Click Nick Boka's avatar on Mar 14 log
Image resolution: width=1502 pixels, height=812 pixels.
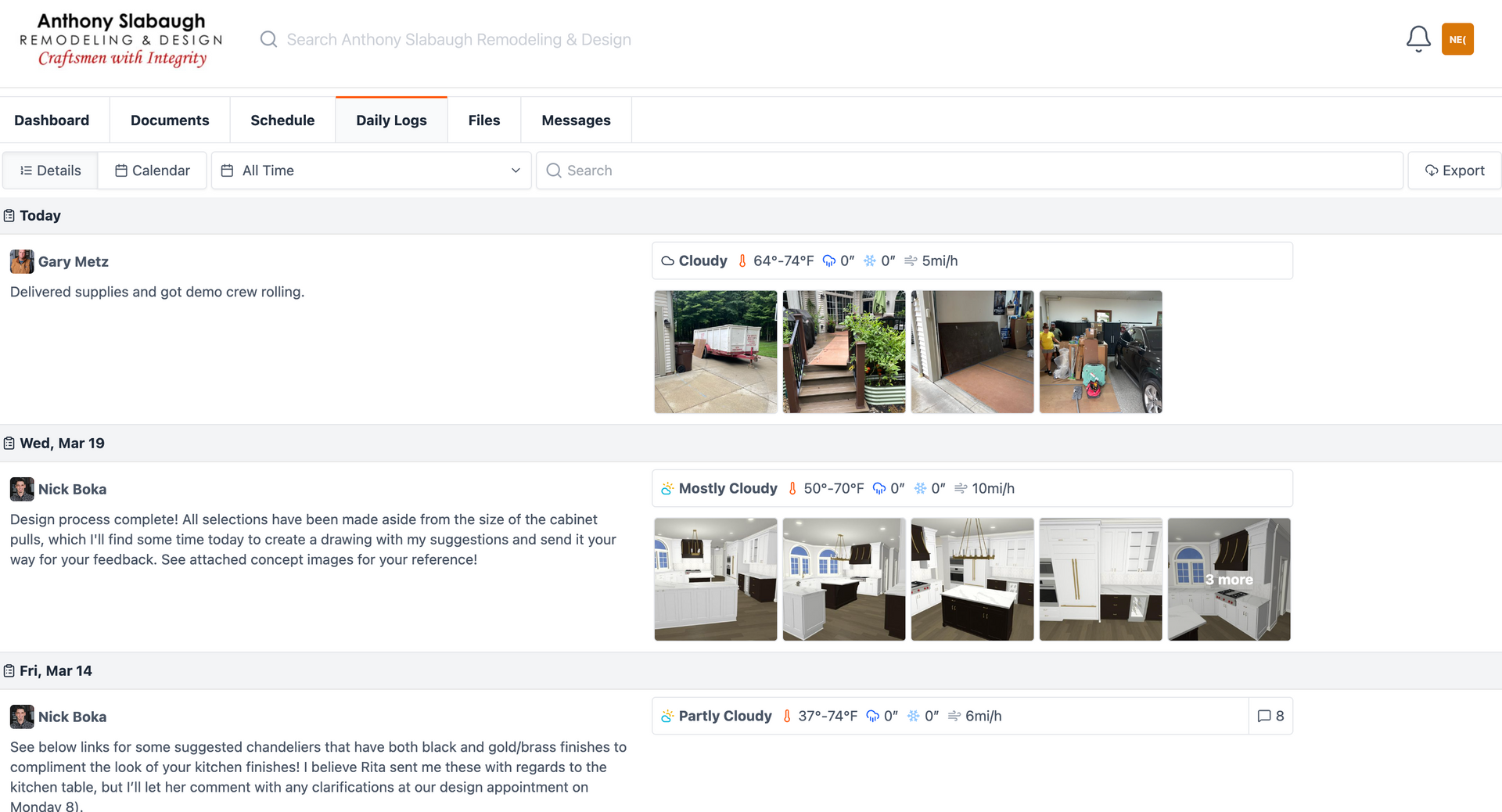[x=22, y=717]
